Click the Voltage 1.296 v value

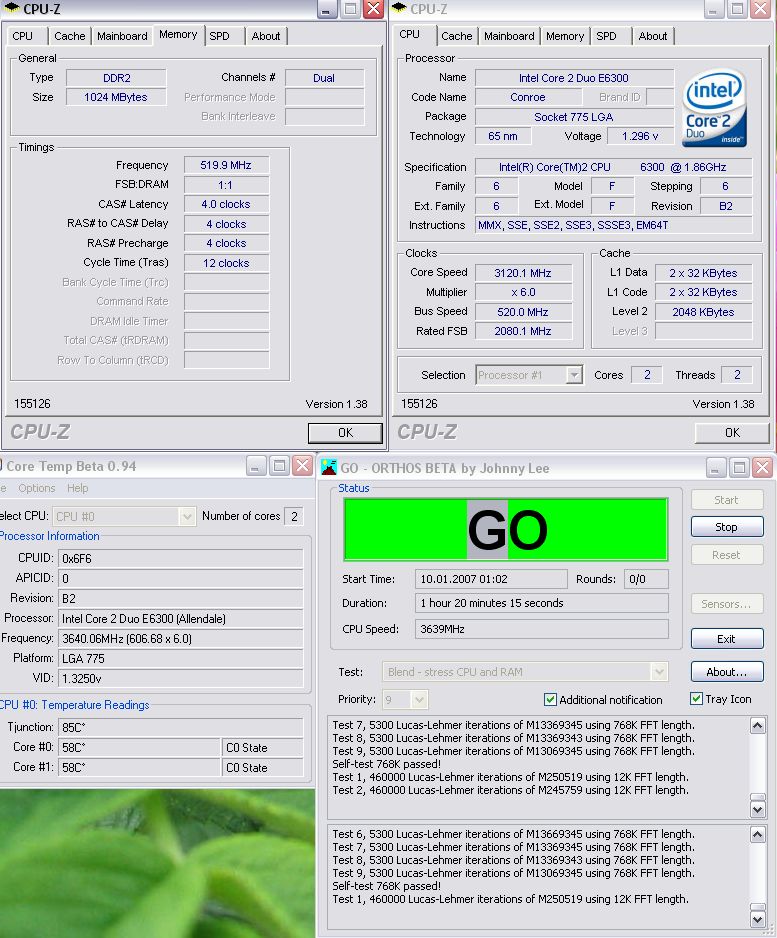[x=640, y=136]
